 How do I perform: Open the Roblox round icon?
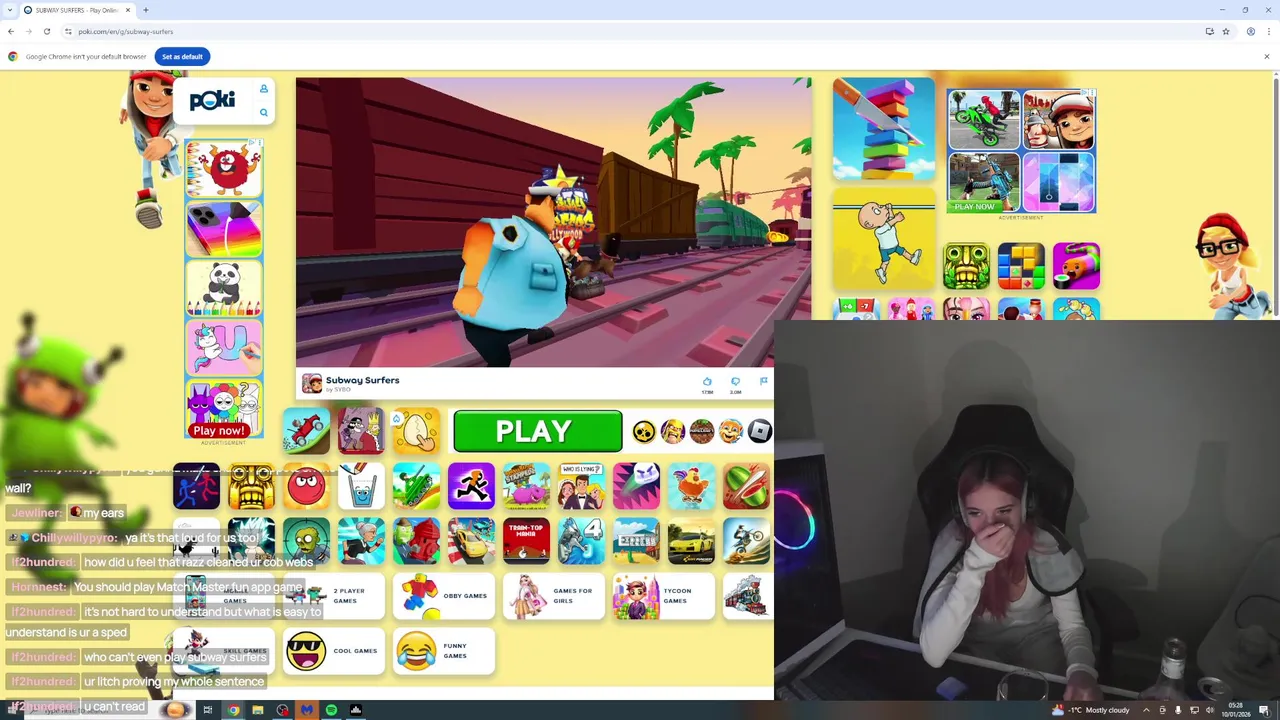760,431
